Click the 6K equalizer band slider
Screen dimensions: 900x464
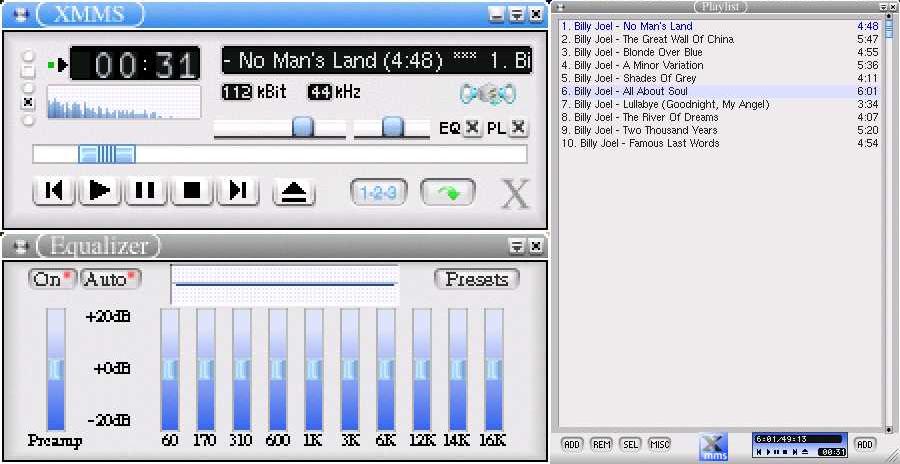[x=386, y=369]
